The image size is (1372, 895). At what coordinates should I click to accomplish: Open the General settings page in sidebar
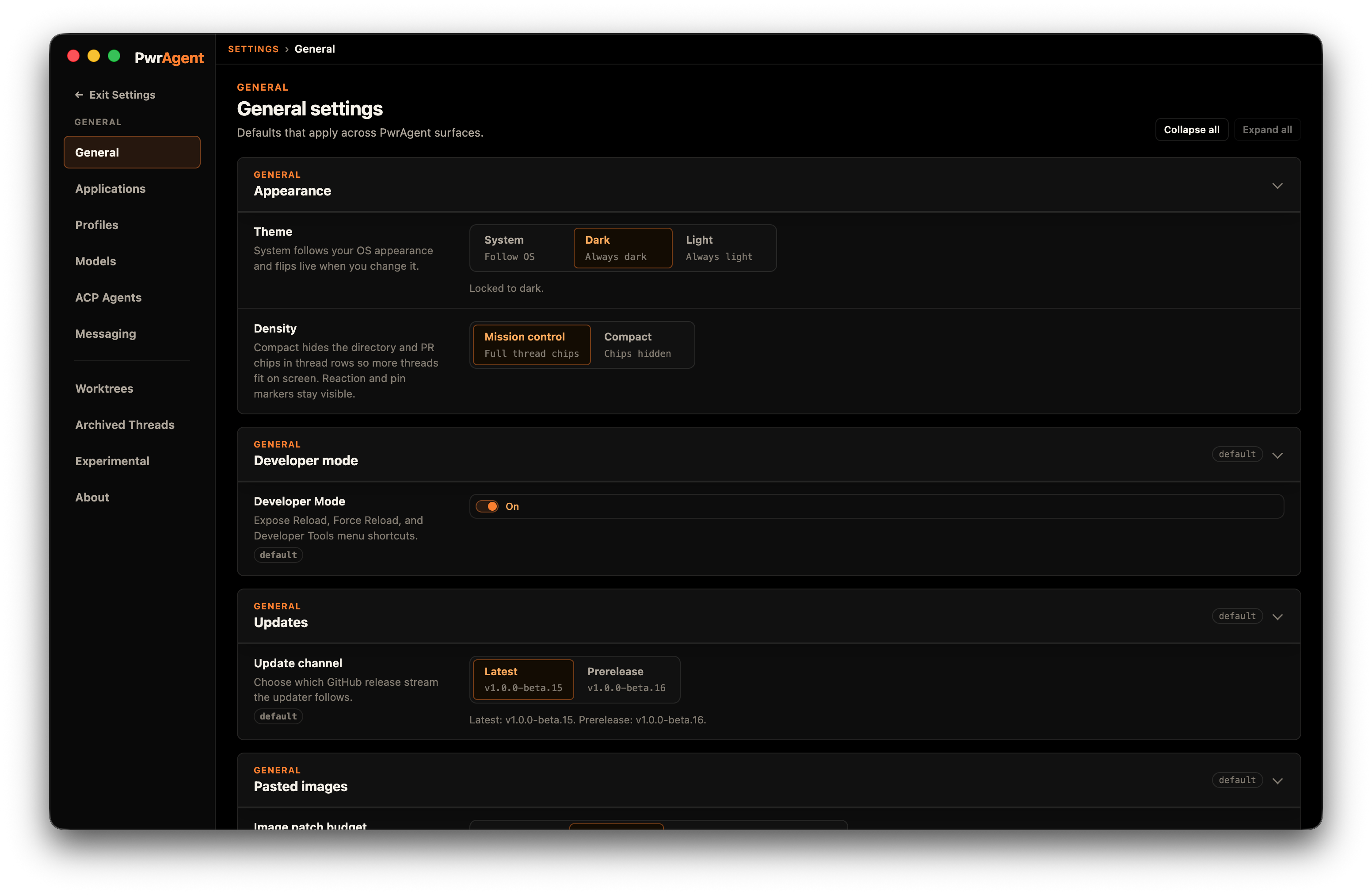132,152
